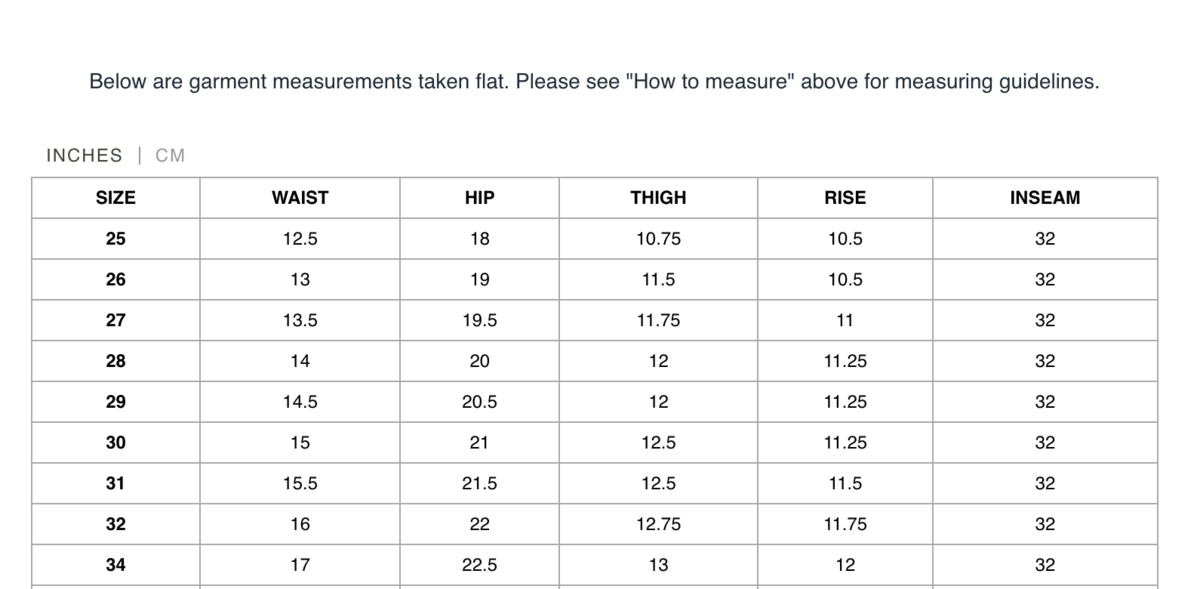Click the SIZE column header

tap(116, 198)
